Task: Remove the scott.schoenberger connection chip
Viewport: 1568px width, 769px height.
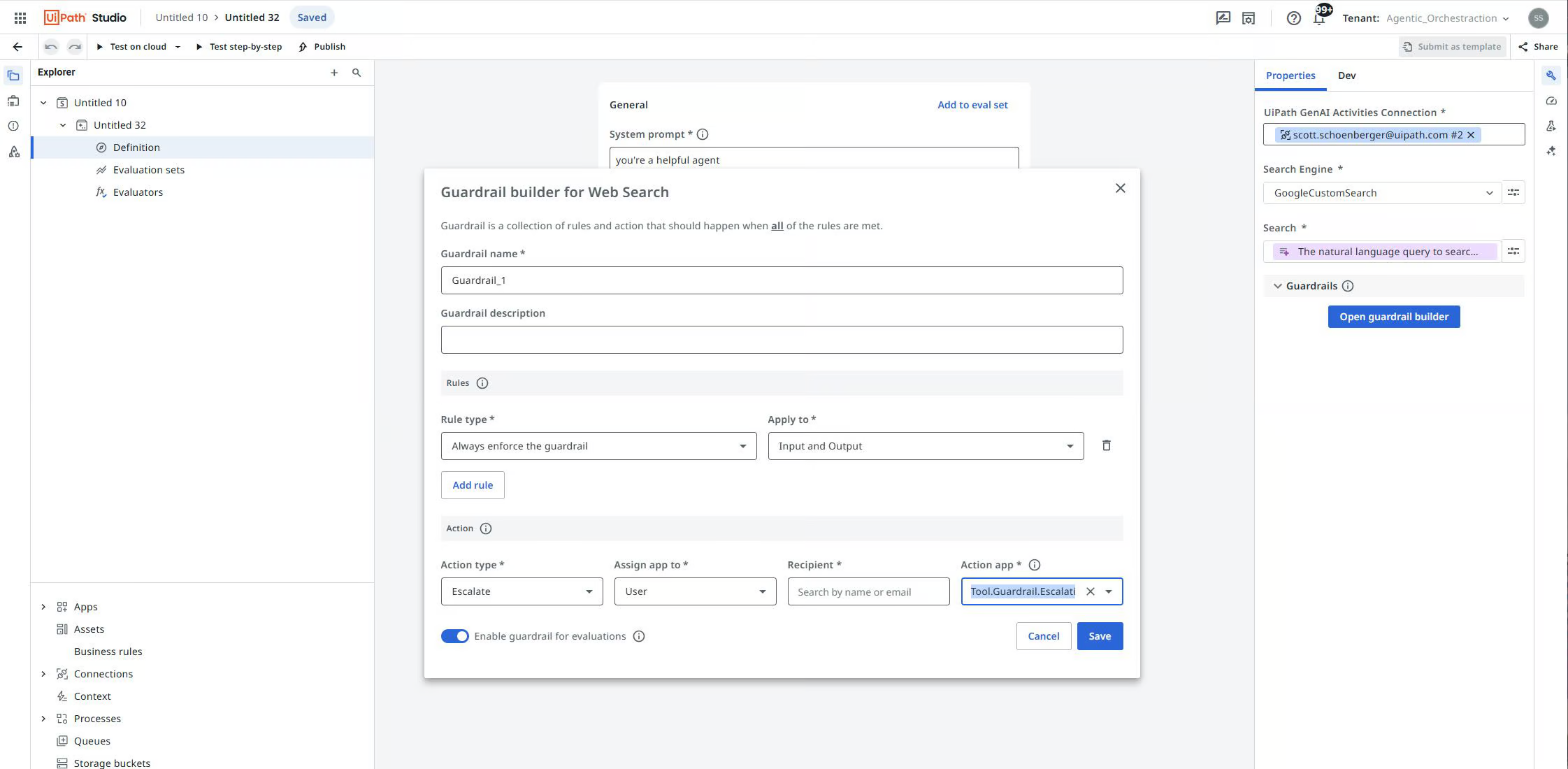Action: point(1471,135)
